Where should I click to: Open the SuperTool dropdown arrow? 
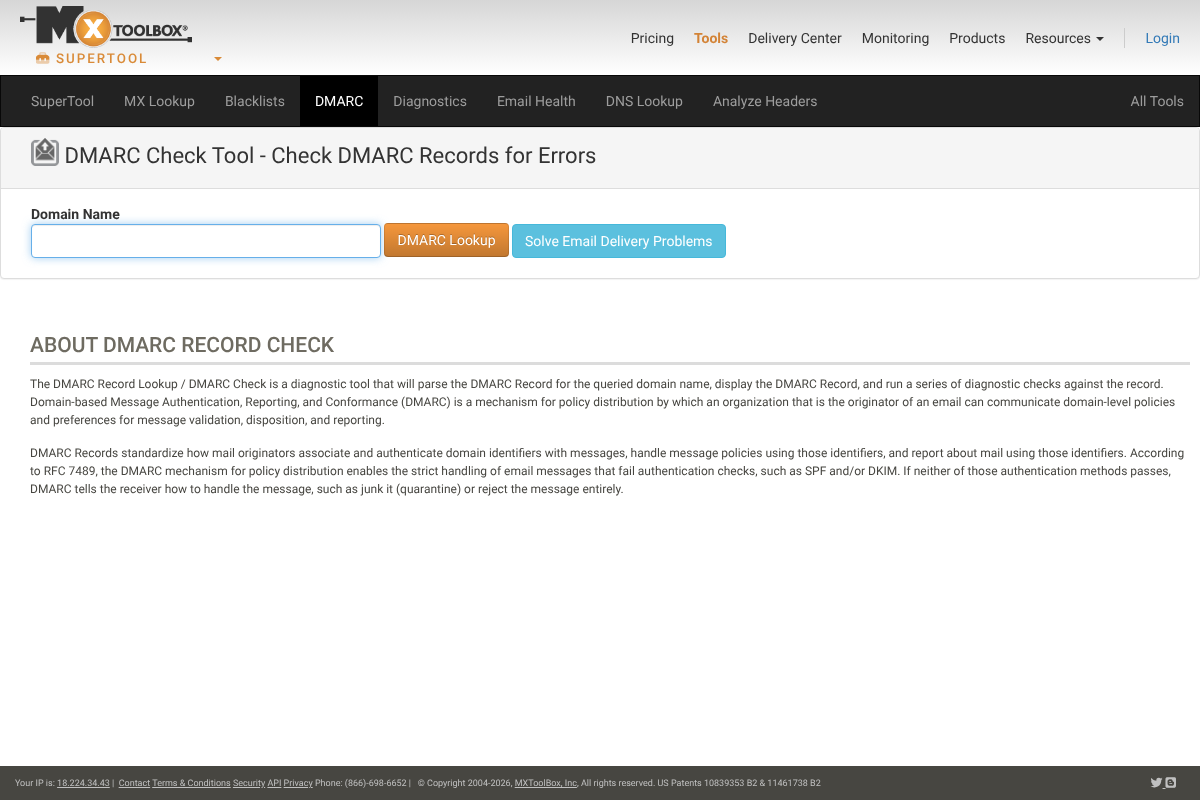point(218,59)
